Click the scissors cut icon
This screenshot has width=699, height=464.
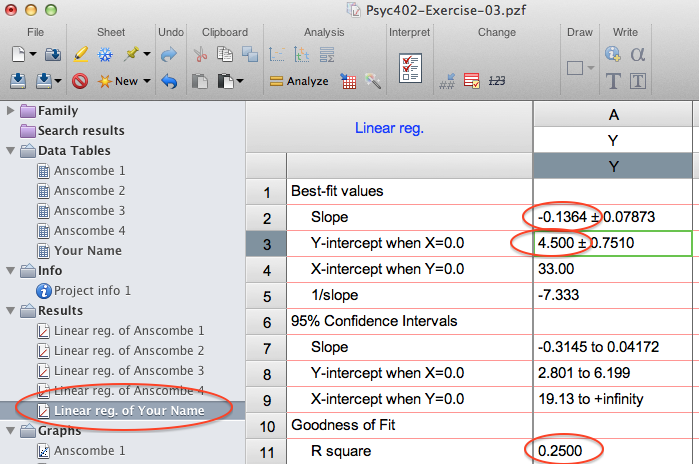(x=199, y=54)
